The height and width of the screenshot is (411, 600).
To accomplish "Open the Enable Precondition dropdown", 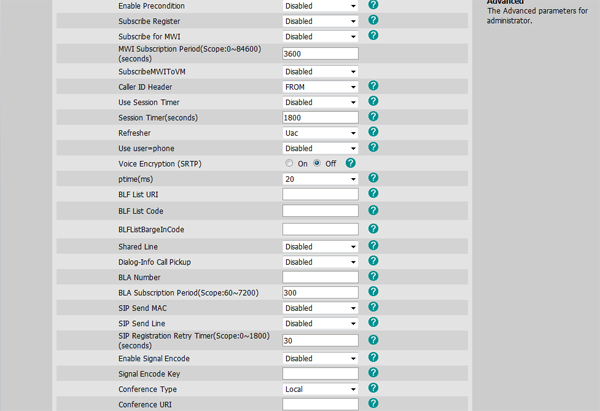I will click(320, 6).
